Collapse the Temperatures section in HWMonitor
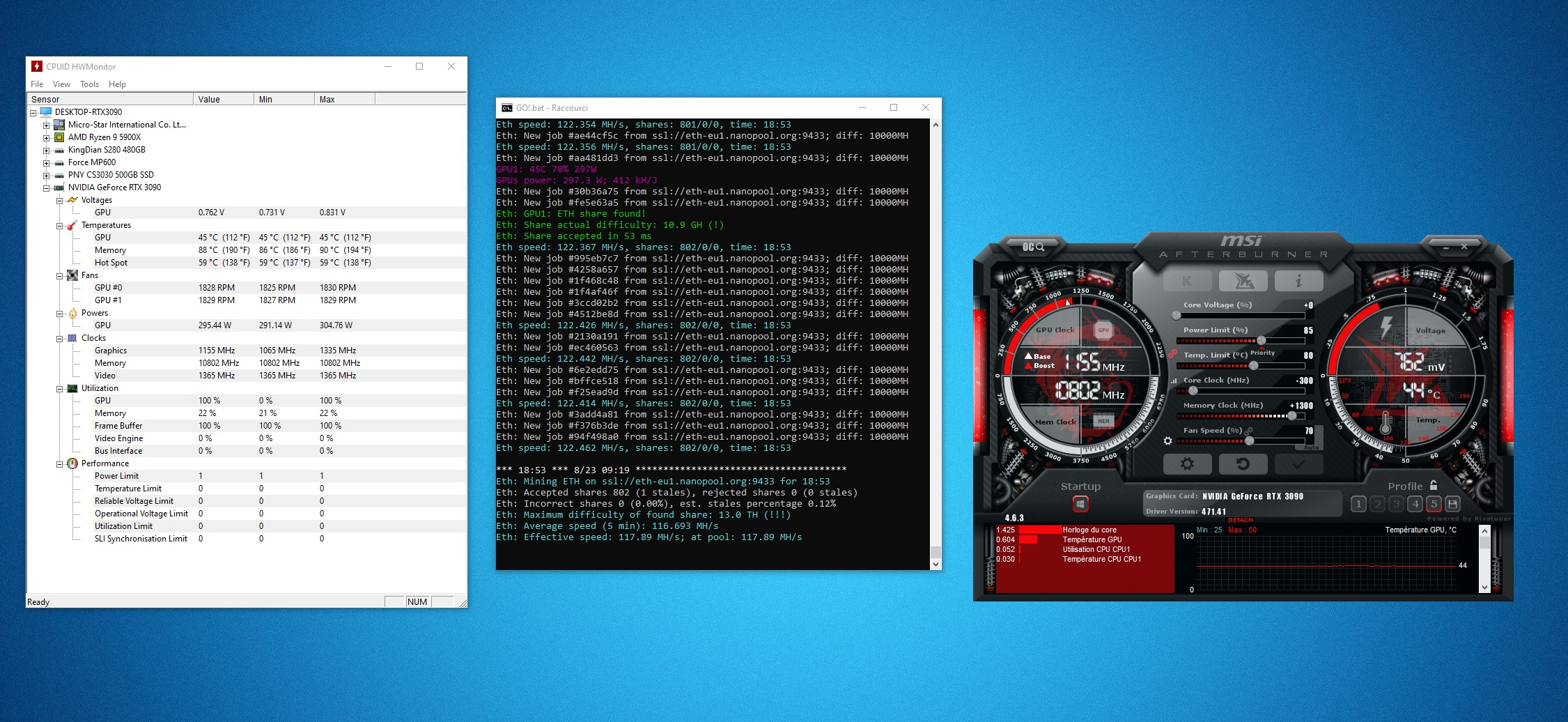Screen dimensions: 1568x722 [x=59, y=225]
